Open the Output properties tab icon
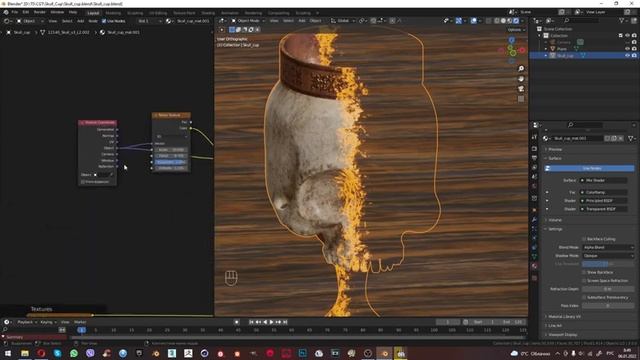 point(534,158)
